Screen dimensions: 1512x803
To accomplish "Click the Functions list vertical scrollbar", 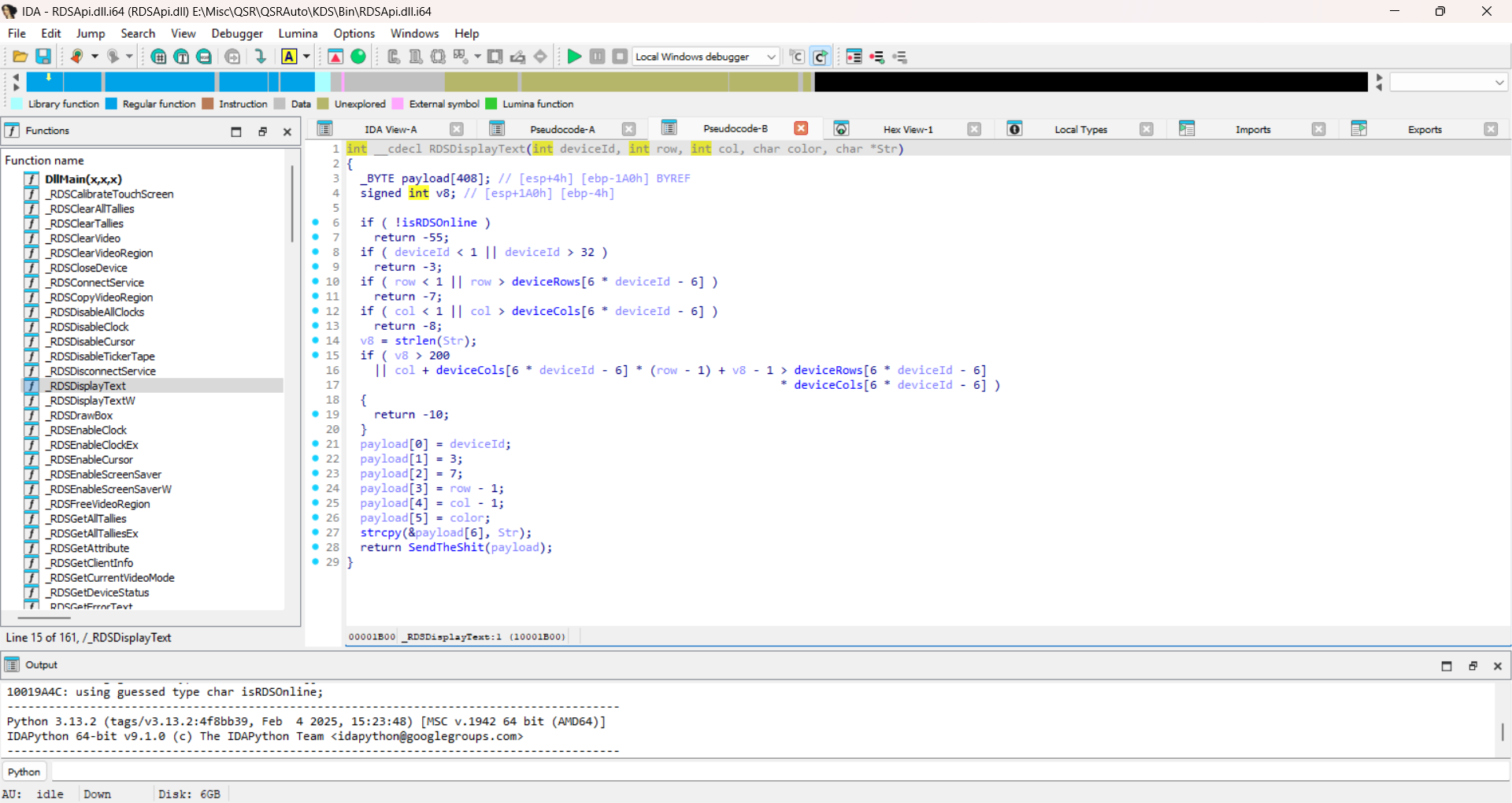I will pyautogui.click(x=292, y=203).
